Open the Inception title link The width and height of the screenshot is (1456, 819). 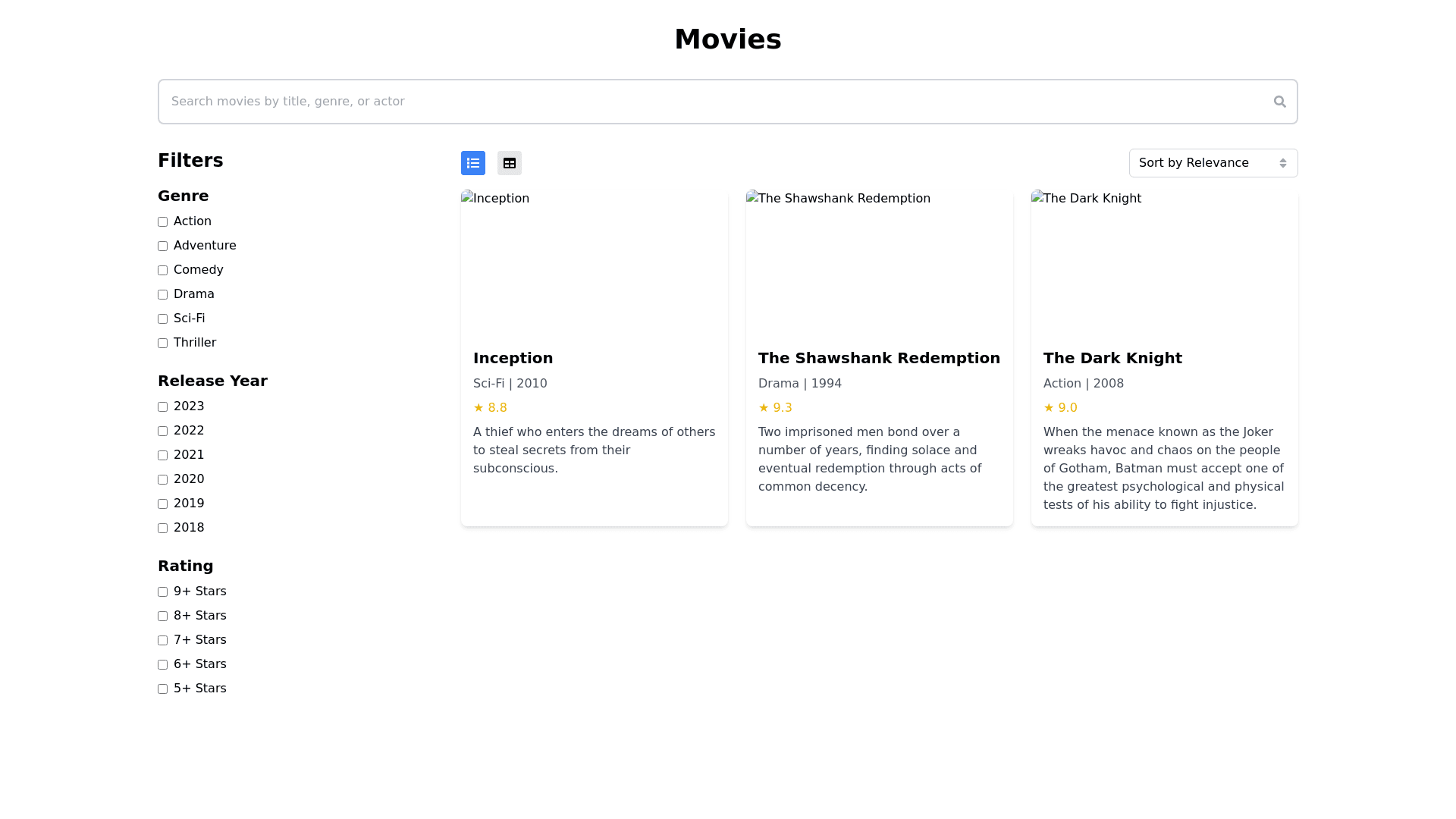click(513, 358)
